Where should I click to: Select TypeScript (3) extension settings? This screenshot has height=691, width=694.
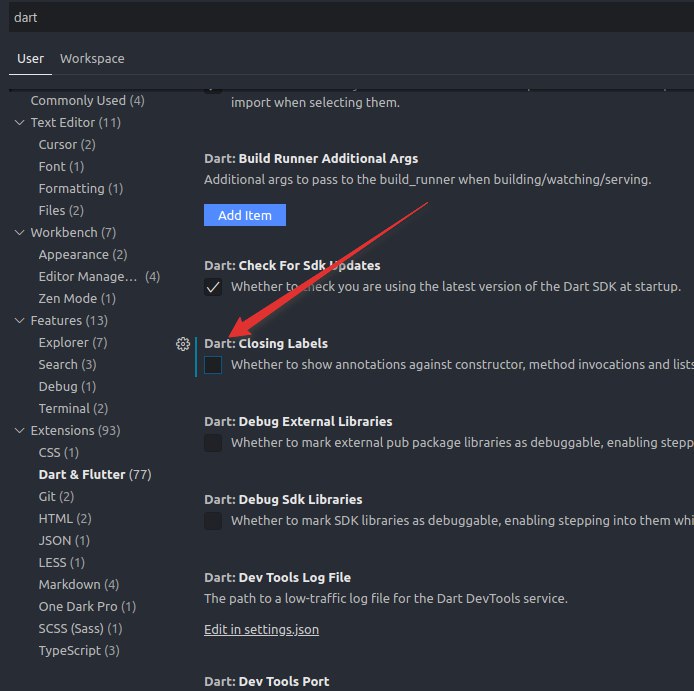click(79, 651)
